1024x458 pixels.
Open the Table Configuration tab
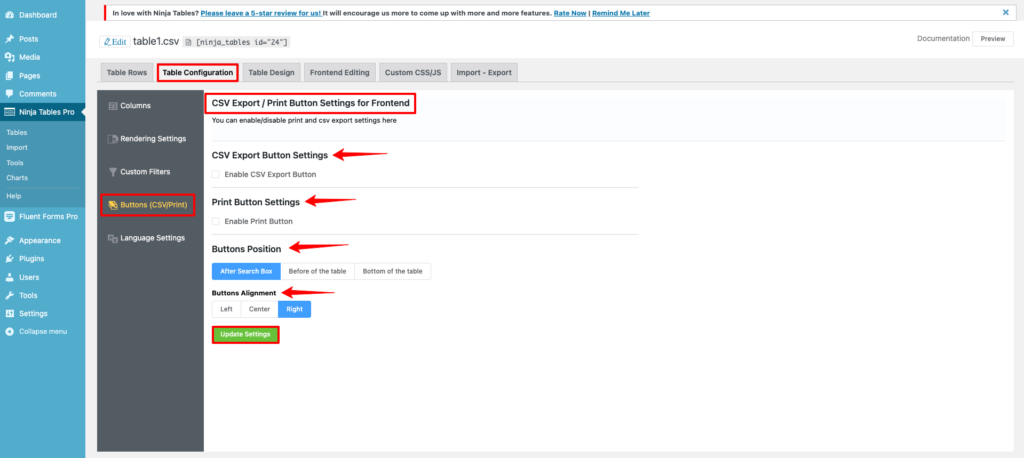tap(198, 73)
